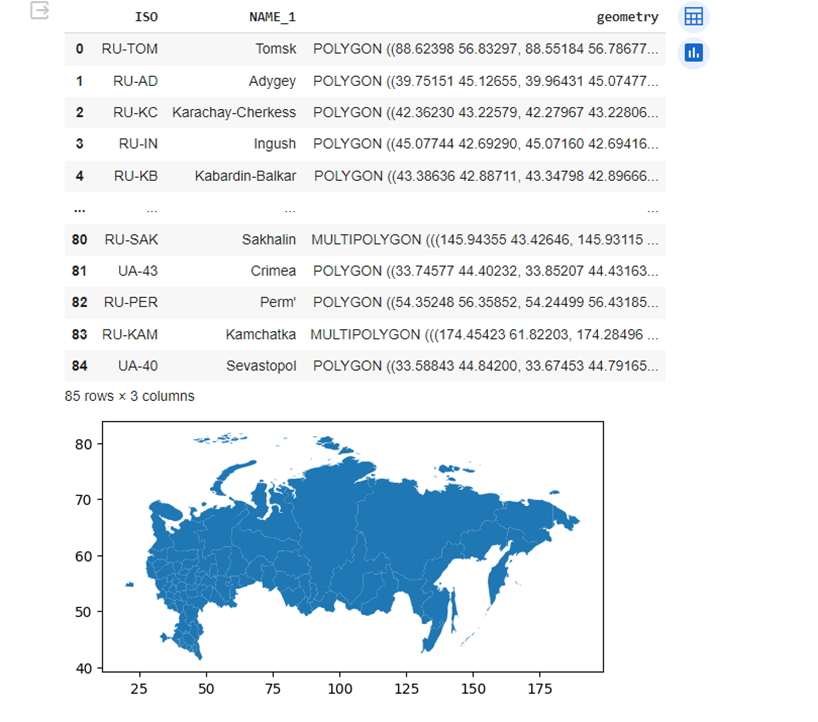Viewport: 818px width, 722px height.
Task: Click the '85 rows × 3 columns' text
Action: (130, 396)
